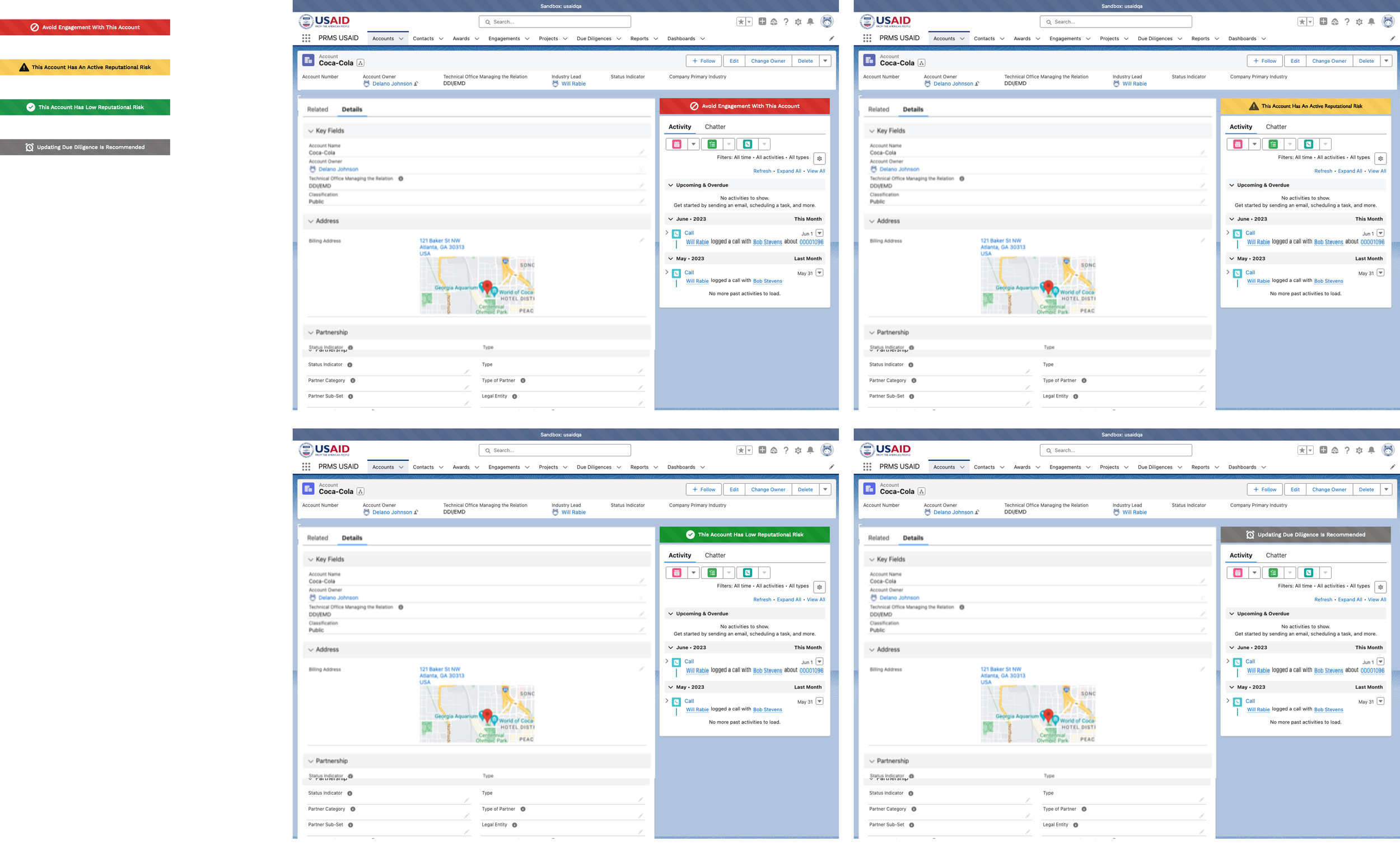Open timeline filter gear under gray banner

tap(1380, 587)
